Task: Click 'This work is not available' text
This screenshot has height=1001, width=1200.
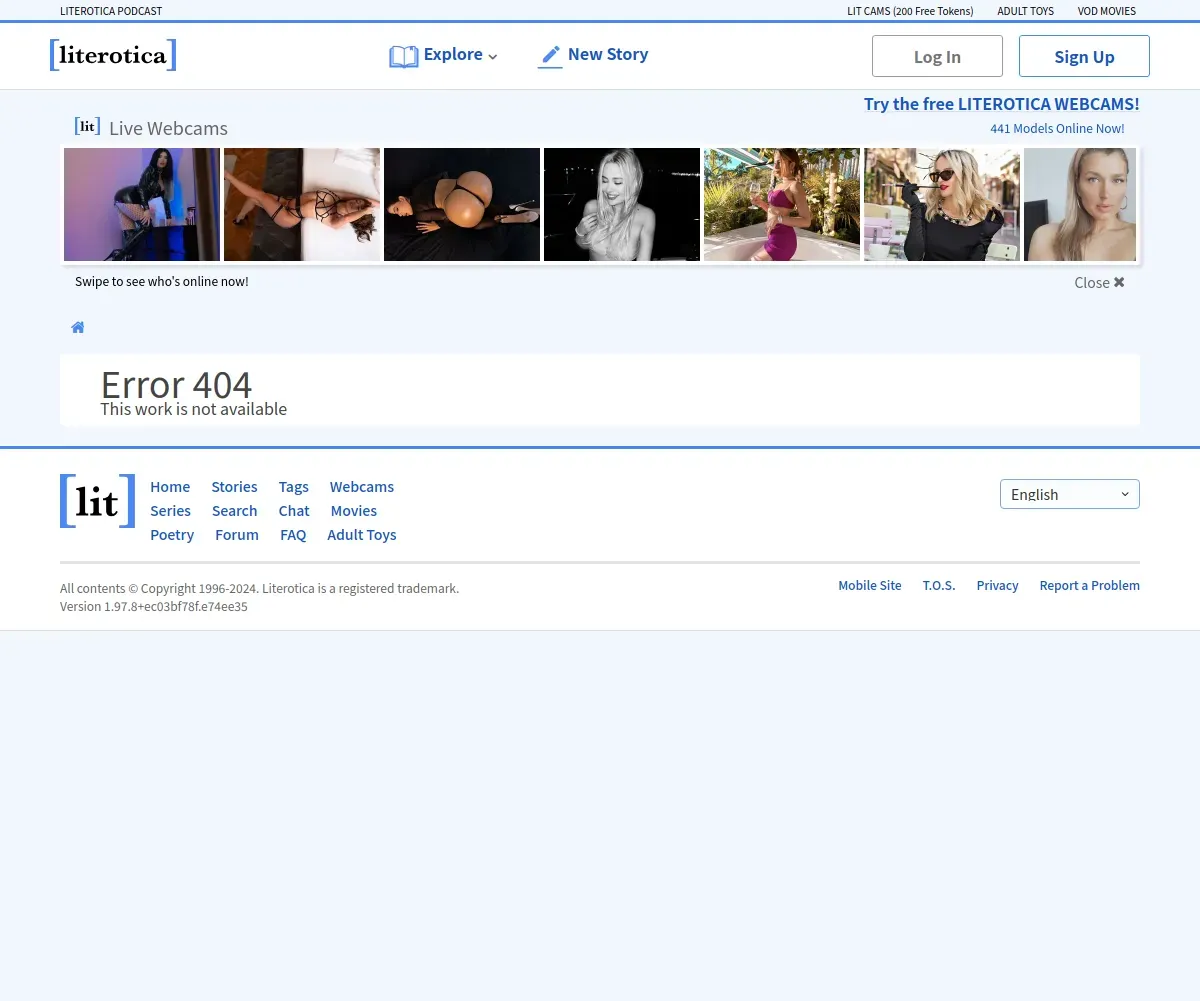Action: point(194,409)
